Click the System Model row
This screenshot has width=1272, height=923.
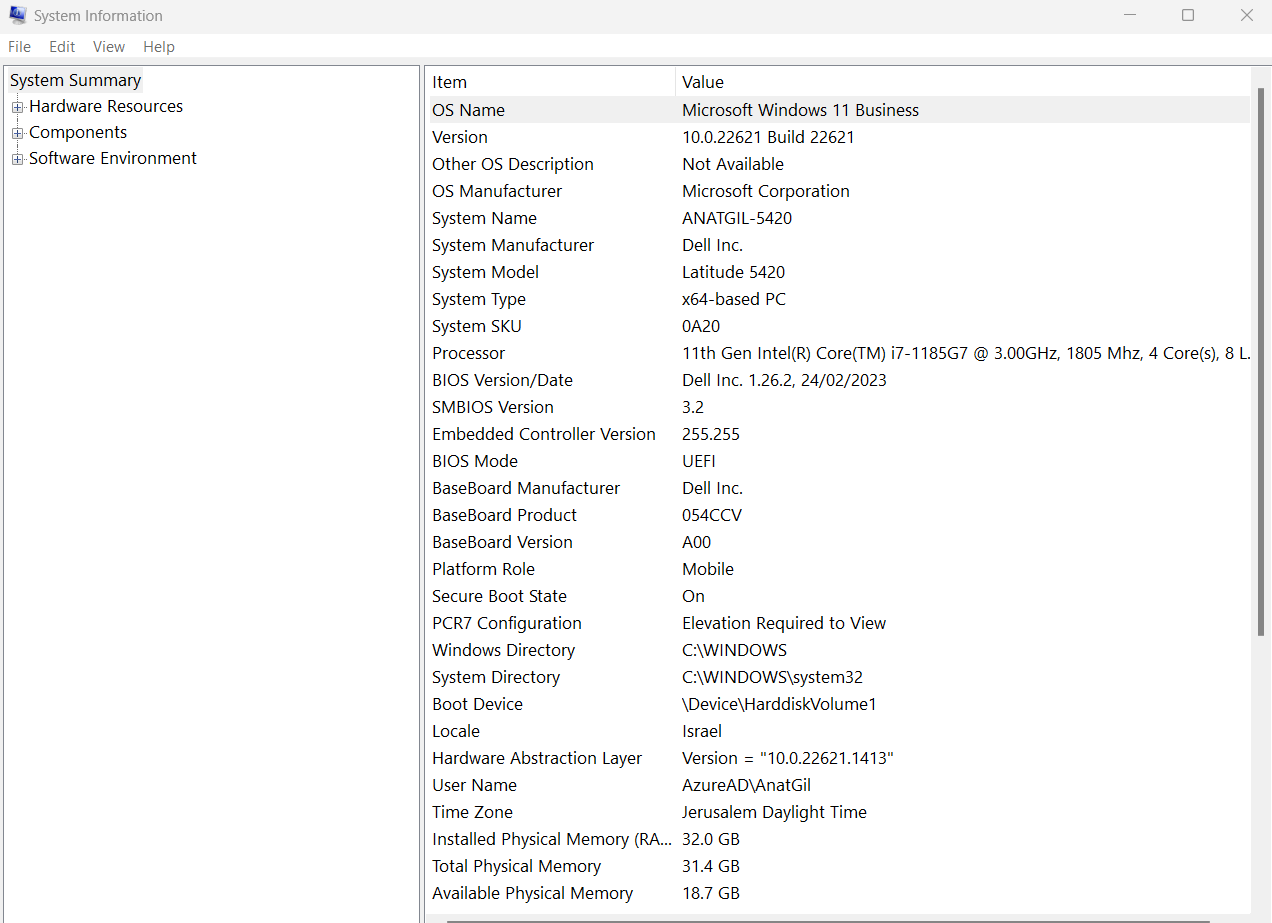840,272
